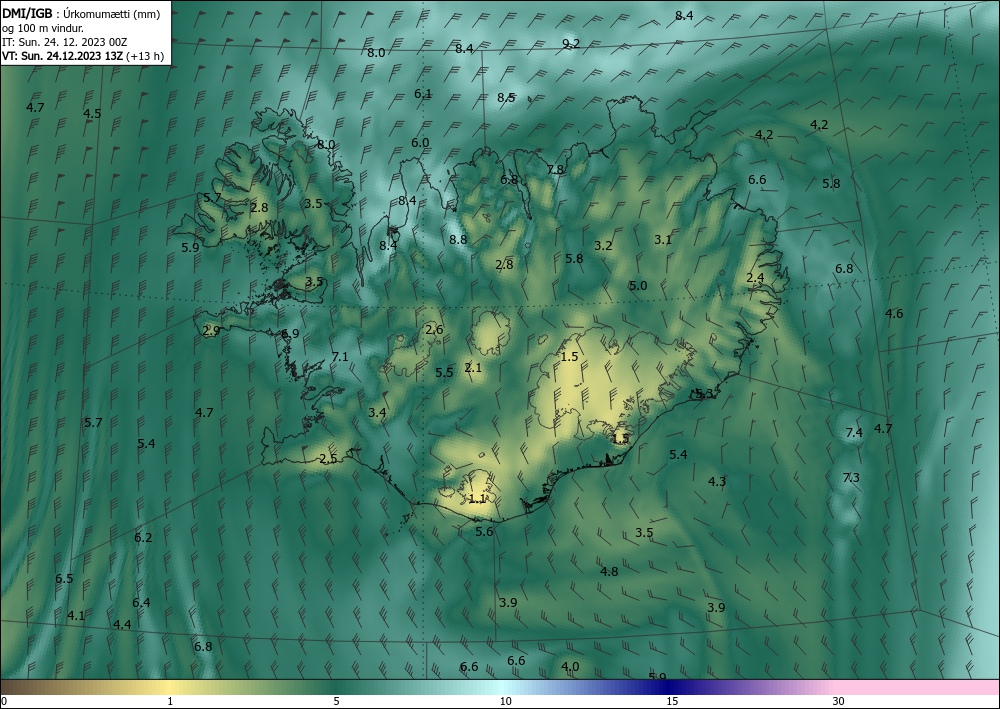Click the 6.9 value label
This screenshot has height=709, width=1000.
(x=290, y=333)
